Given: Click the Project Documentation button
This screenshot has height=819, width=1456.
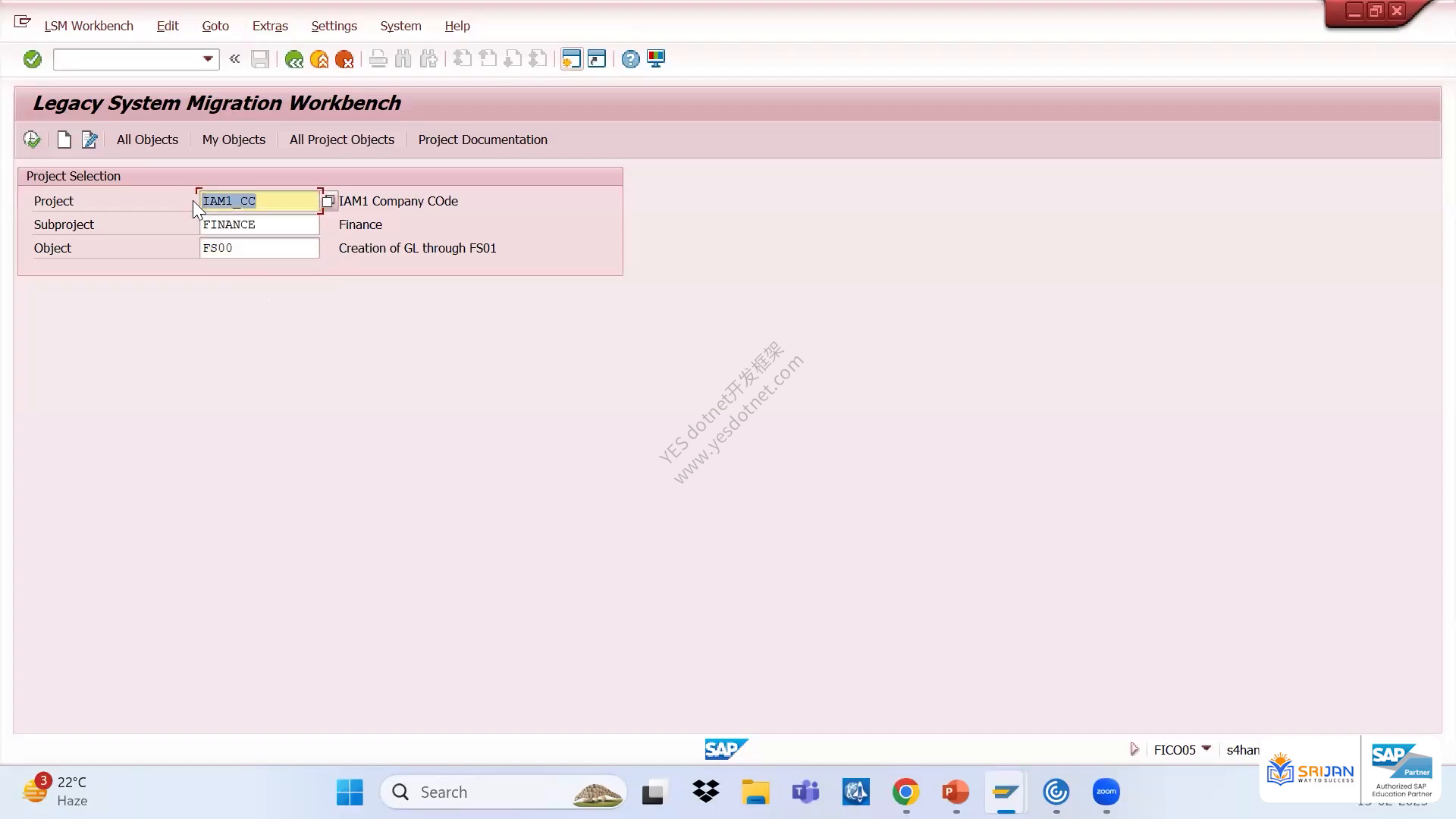Looking at the screenshot, I should pyautogui.click(x=482, y=140).
